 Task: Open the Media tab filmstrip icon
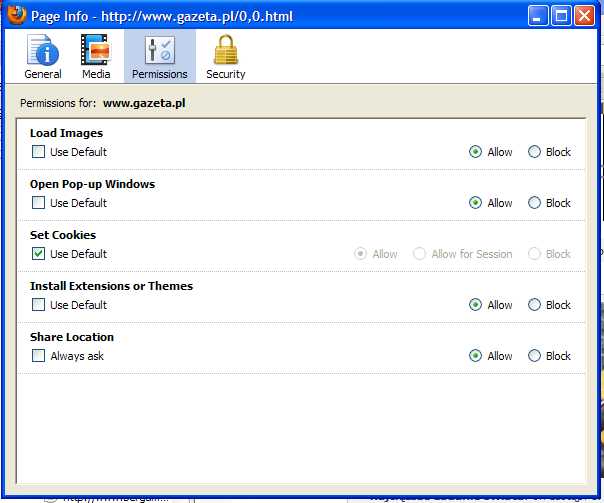coord(96,50)
